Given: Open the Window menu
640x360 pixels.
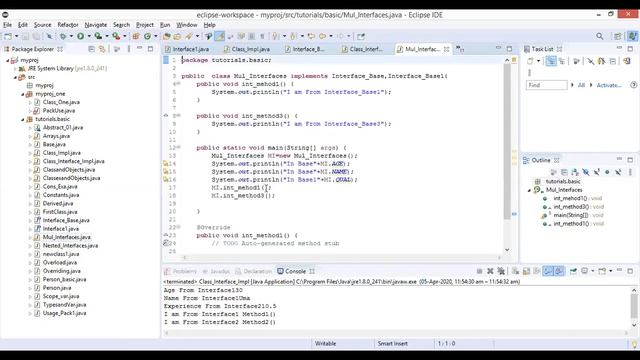Looking at the screenshot, I should coord(187,25).
